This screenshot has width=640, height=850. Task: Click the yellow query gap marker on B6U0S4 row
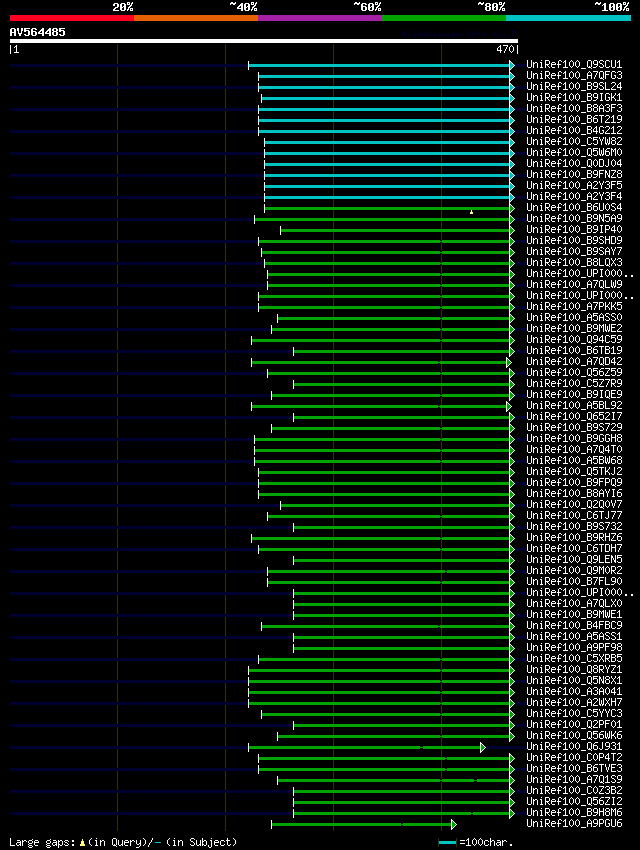pos(471,212)
